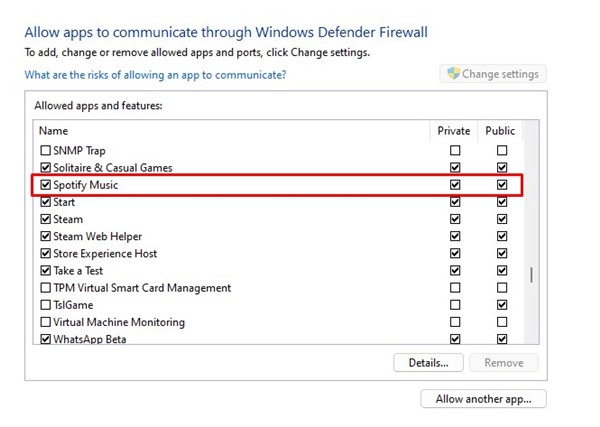Toggle Spotify Music Private checkbox
This screenshot has width=600, height=427.
tap(455, 185)
